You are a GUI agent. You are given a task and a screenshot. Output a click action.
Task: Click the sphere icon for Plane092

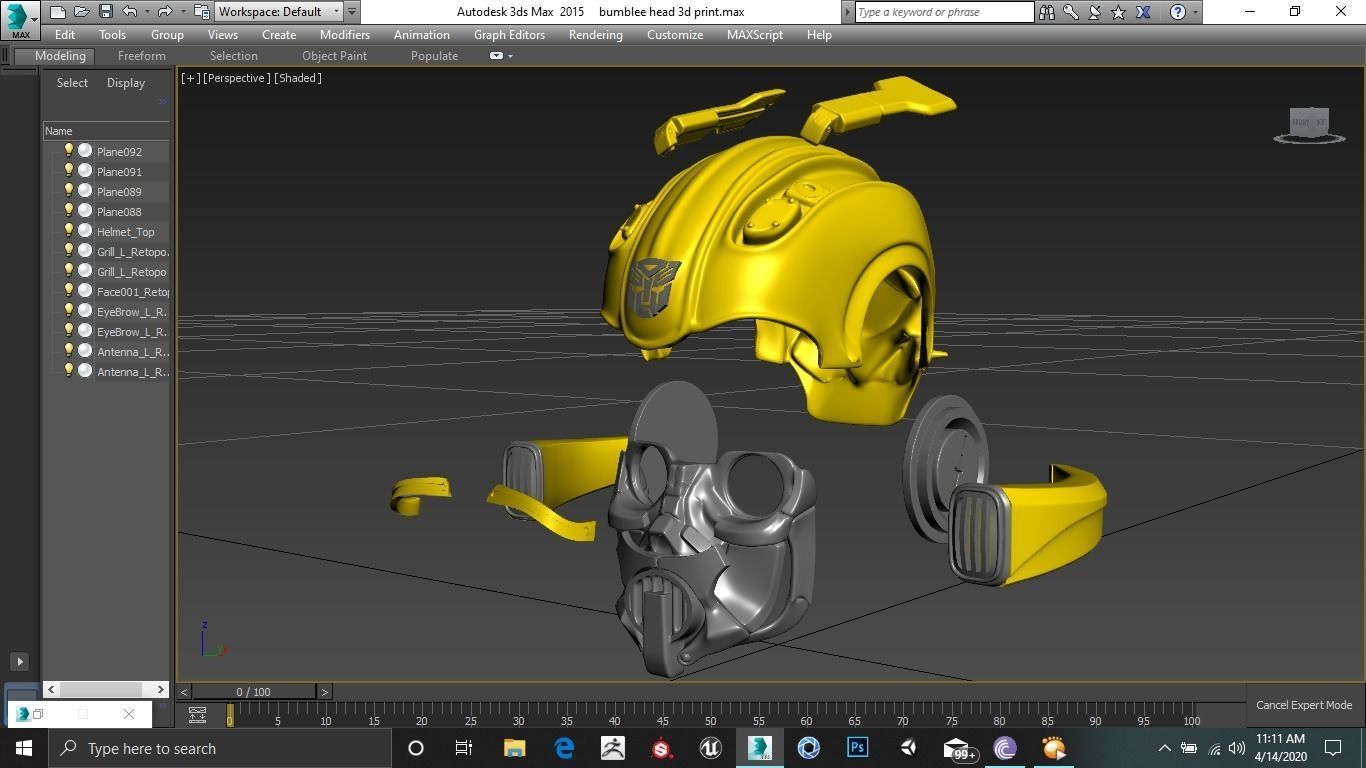pos(85,151)
